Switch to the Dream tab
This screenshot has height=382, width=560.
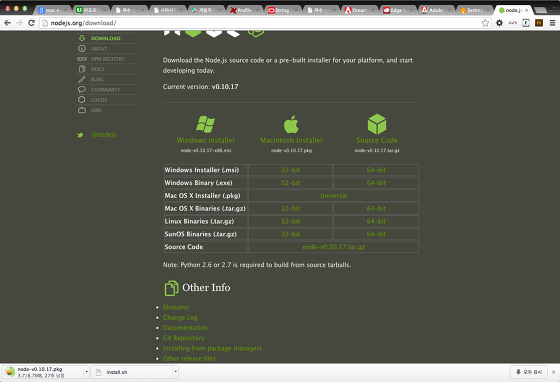pos(359,10)
